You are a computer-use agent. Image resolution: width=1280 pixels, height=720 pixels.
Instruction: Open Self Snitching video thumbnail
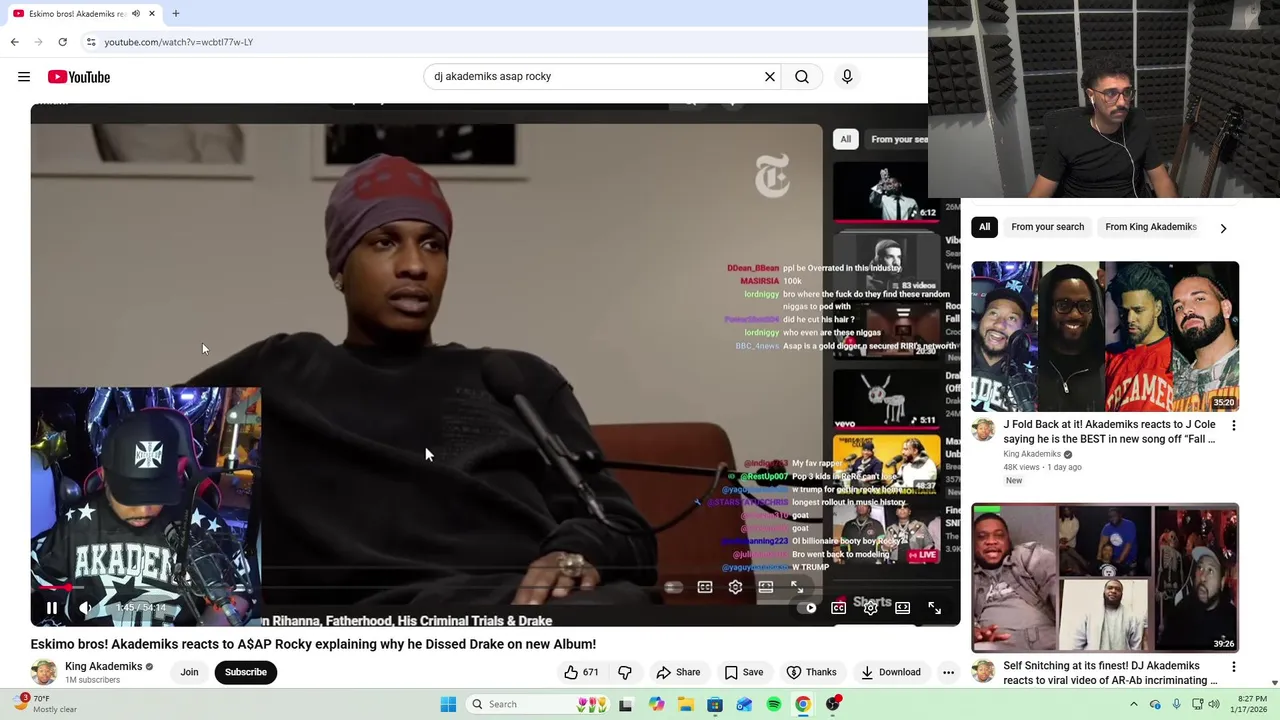(1105, 578)
